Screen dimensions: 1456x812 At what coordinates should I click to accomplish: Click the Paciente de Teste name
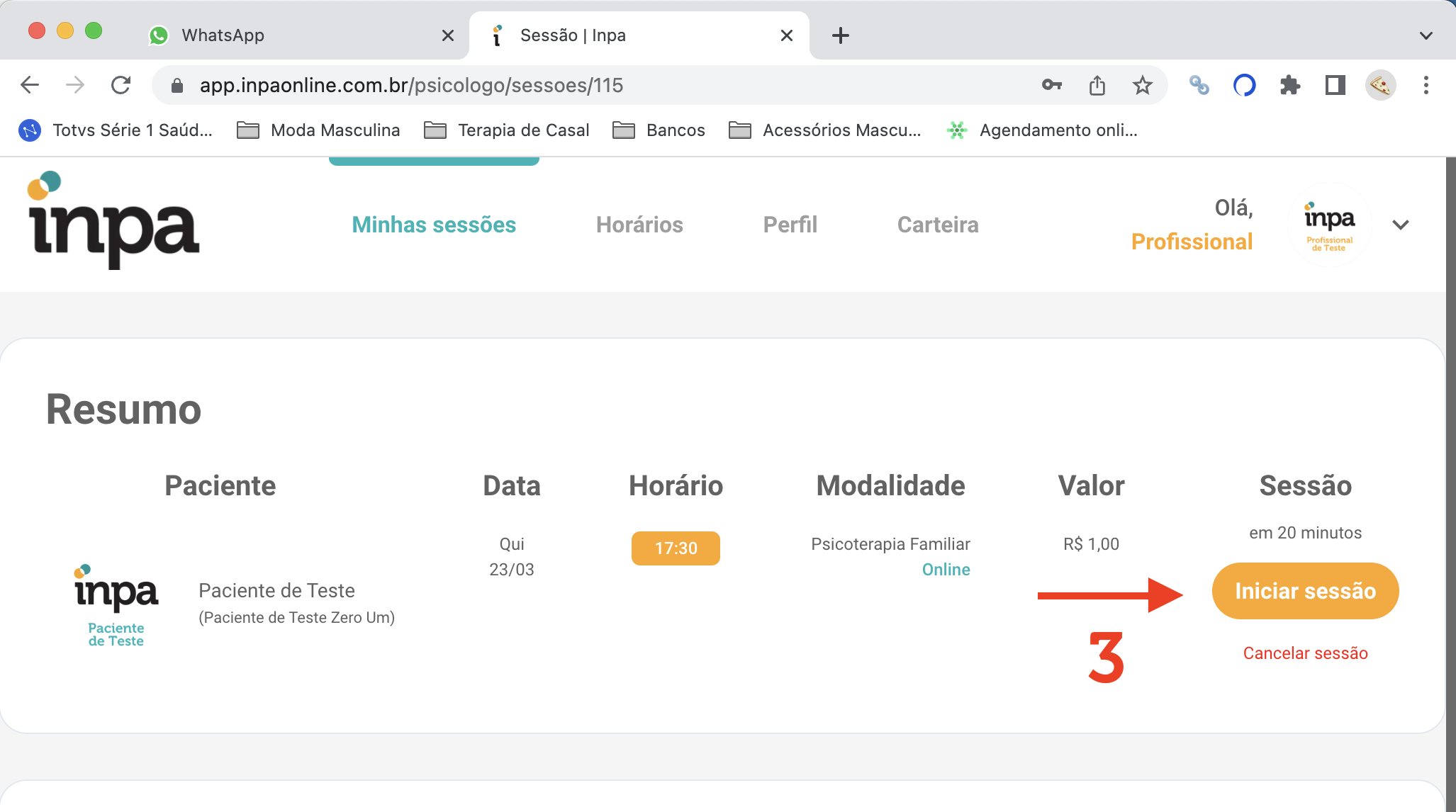click(x=276, y=590)
